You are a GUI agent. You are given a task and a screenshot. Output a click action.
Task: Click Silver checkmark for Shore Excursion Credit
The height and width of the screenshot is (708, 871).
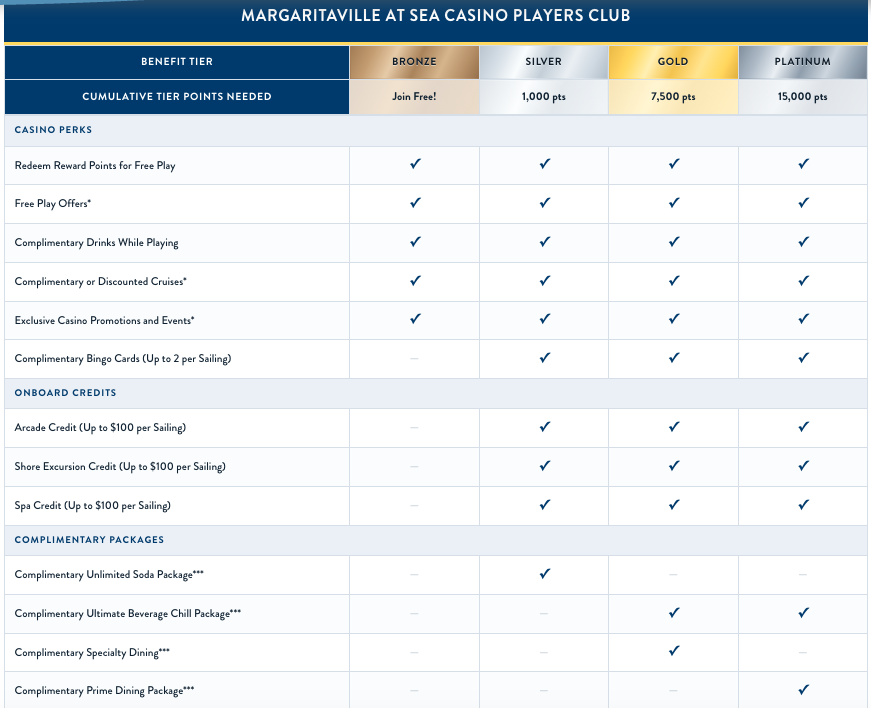(x=544, y=465)
